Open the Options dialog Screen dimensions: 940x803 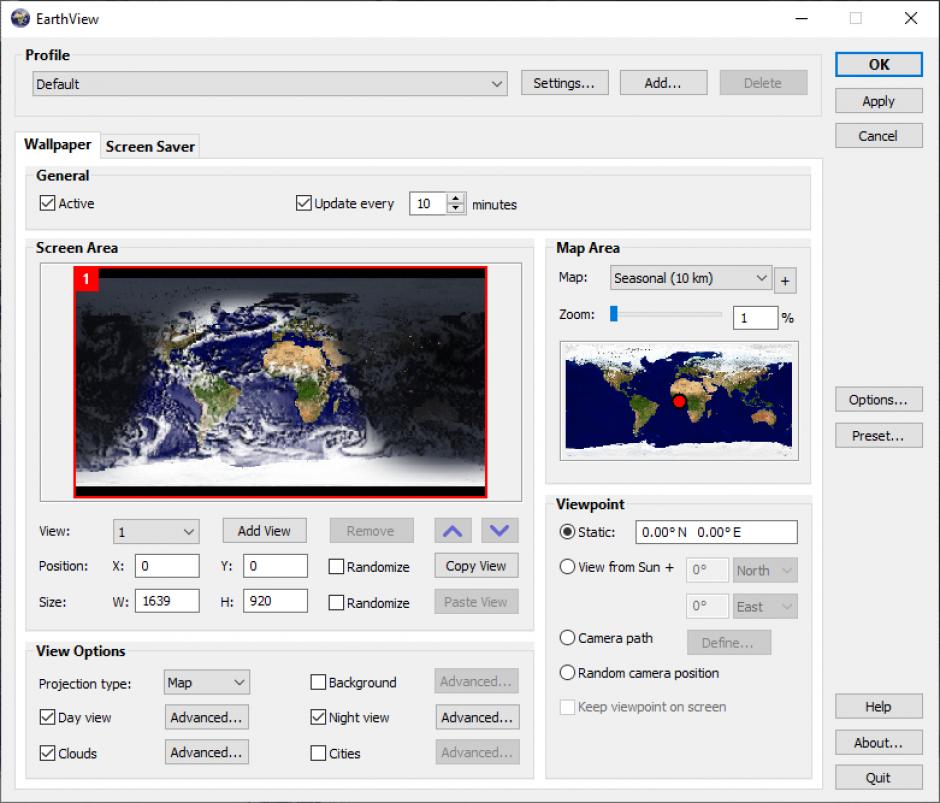point(877,399)
